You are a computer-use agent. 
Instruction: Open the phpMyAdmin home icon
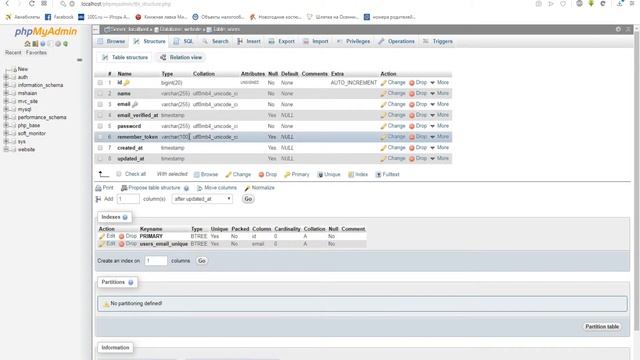[27, 44]
